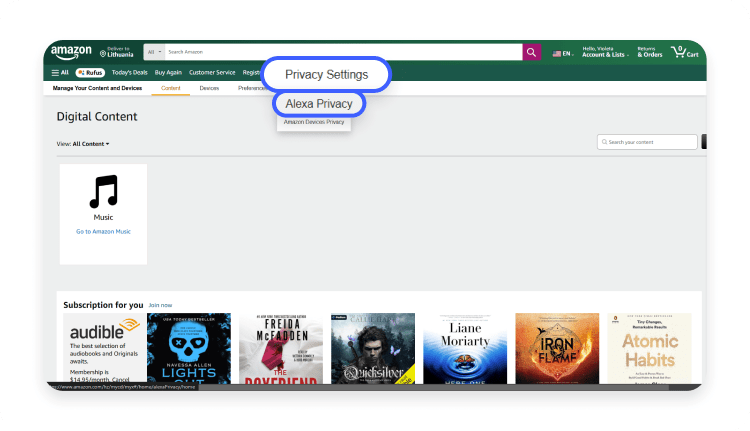Screen dimensions: 750x431
Task: Switch to the Devices tab
Action: (x=209, y=88)
